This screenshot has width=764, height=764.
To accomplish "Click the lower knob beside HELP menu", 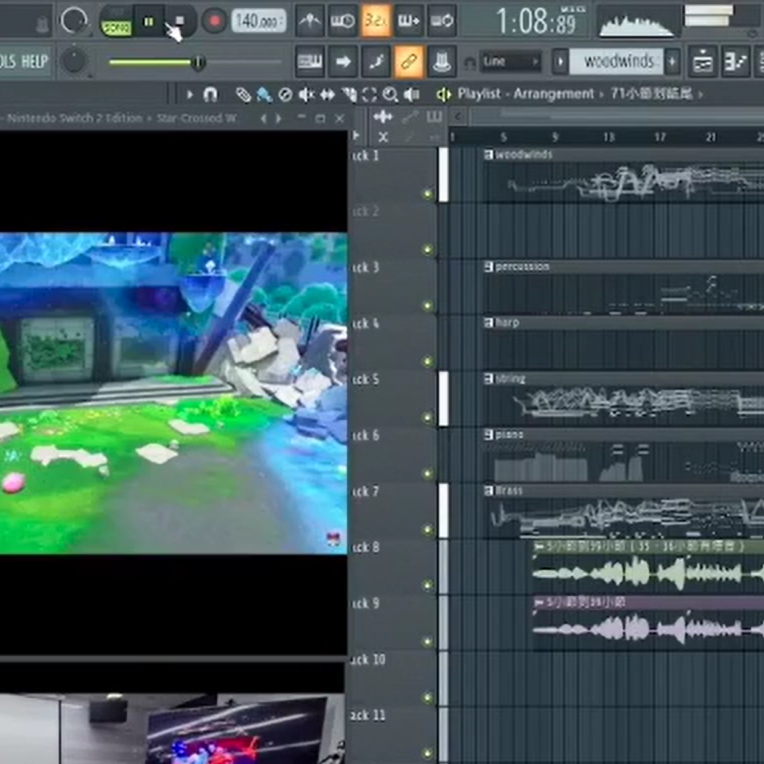I will [74, 61].
